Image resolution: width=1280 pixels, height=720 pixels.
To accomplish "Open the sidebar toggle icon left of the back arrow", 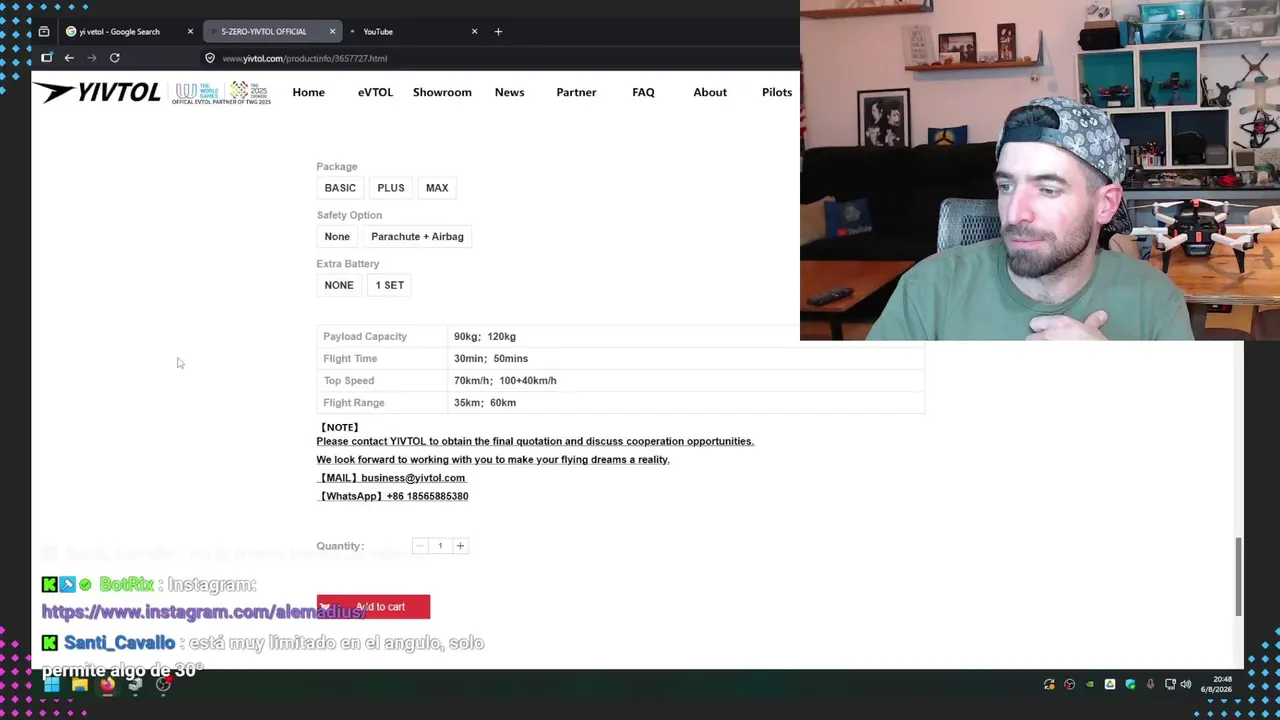I will pos(46,58).
